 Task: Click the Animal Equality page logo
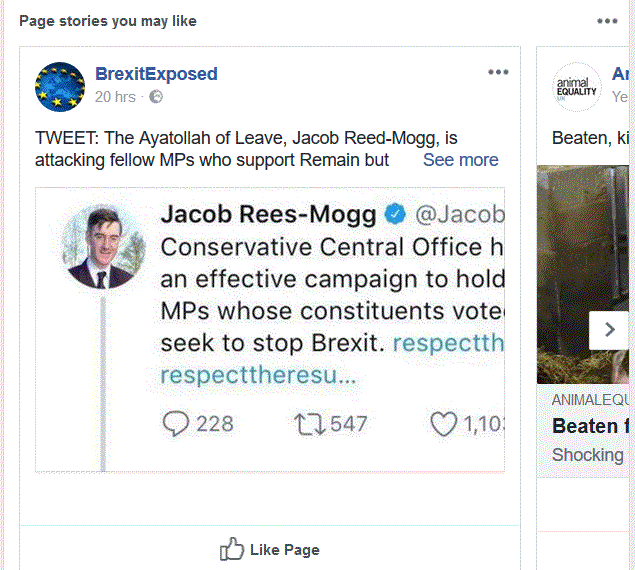(577, 87)
